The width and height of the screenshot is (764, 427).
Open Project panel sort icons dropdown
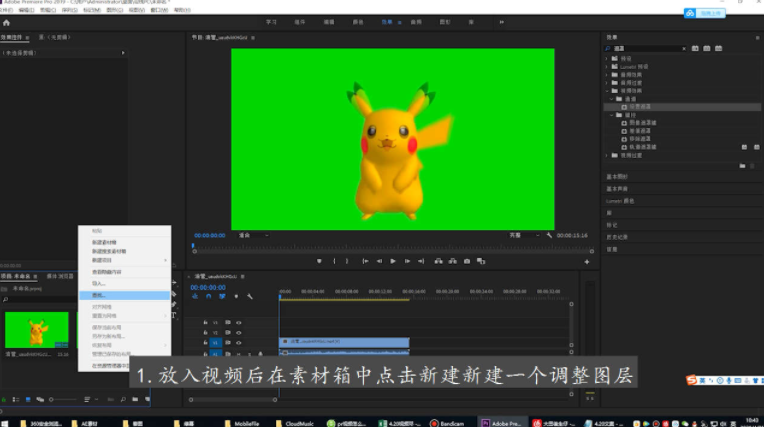click(89, 400)
